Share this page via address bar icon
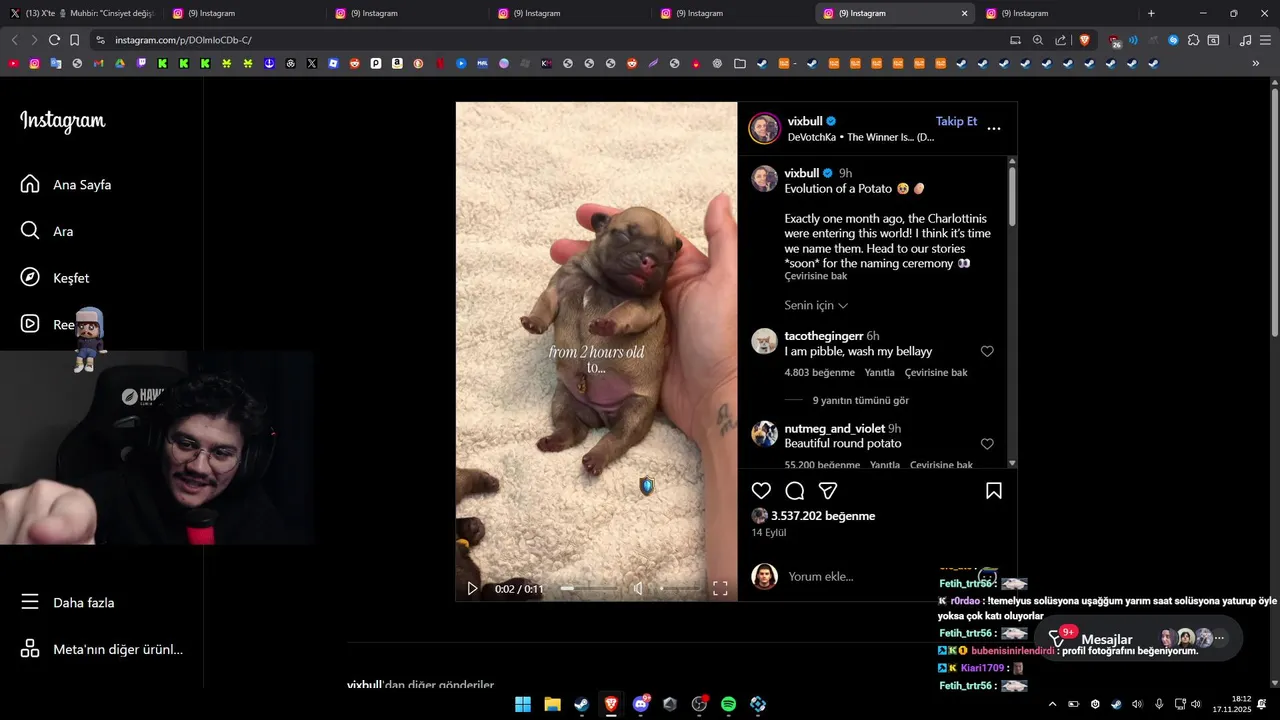 [x=1060, y=40]
